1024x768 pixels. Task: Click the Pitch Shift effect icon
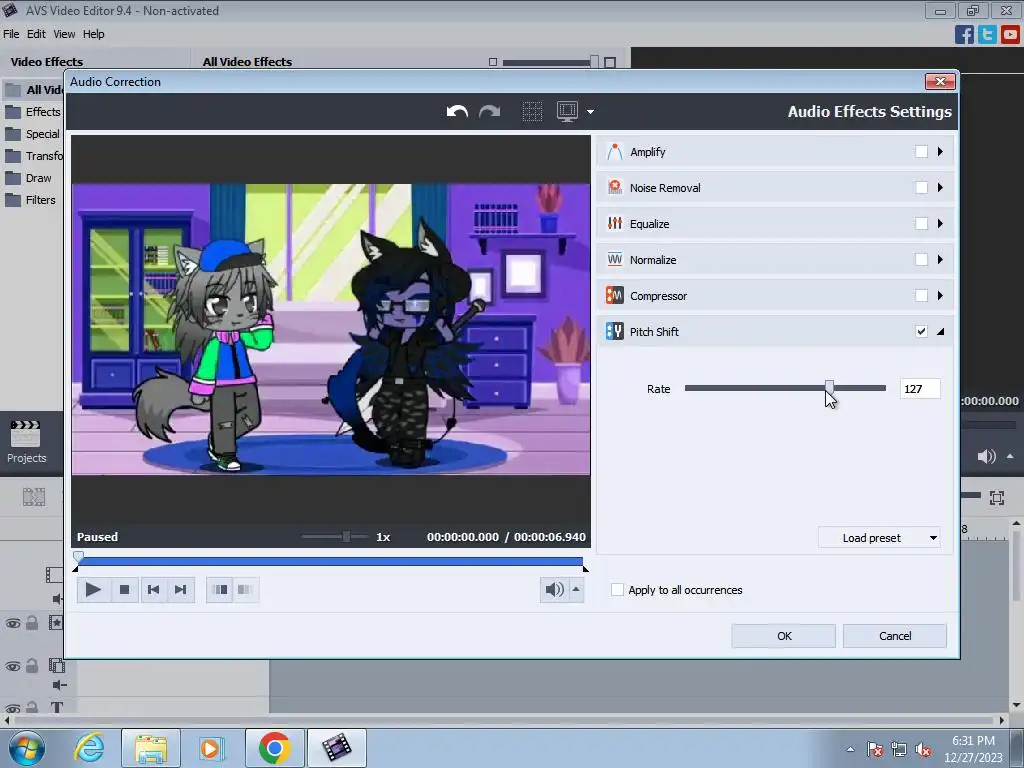pyautogui.click(x=615, y=331)
